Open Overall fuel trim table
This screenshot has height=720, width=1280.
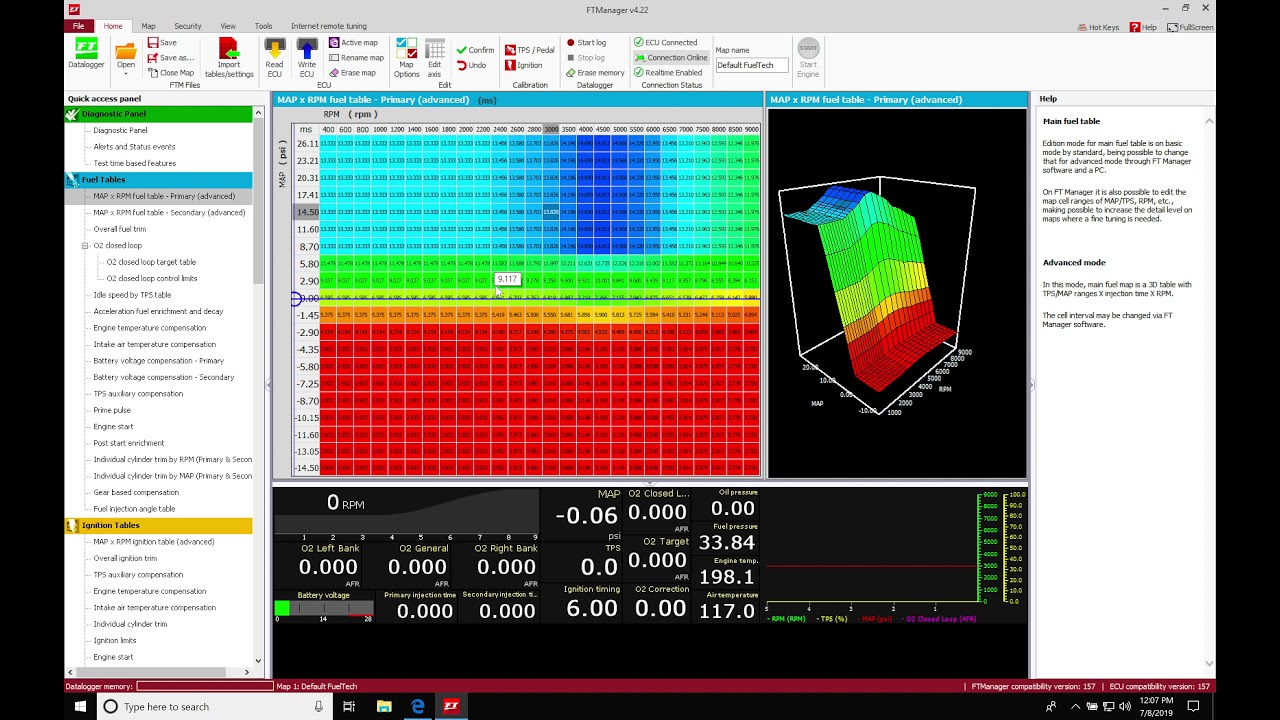coord(119,229)
